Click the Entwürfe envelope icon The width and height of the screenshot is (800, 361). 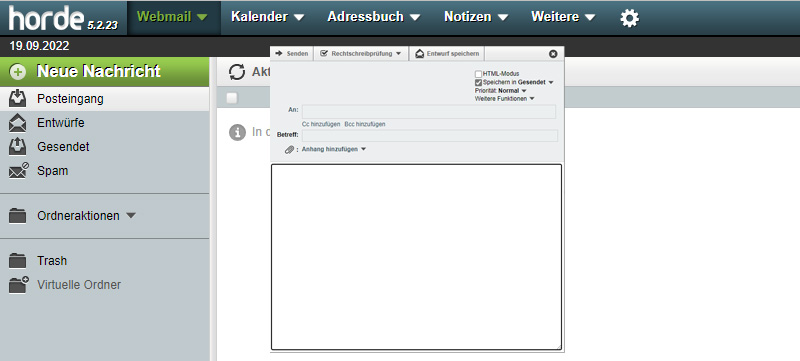[x=18, y=123]
